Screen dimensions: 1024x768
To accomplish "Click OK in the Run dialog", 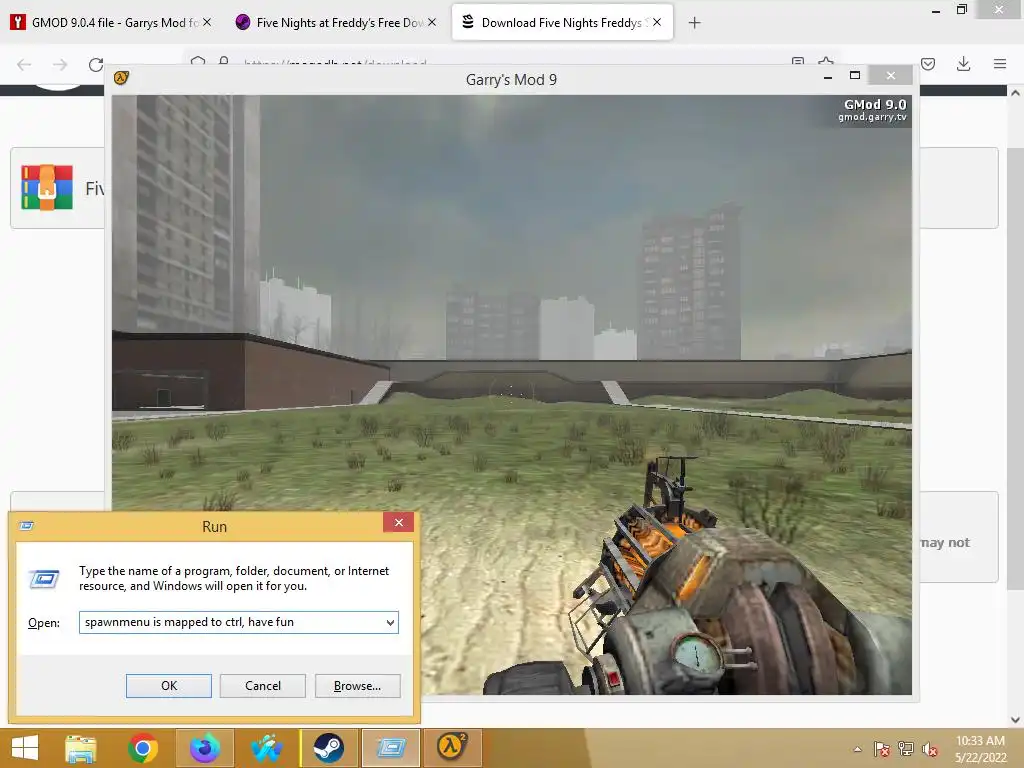I will (168, 686).
